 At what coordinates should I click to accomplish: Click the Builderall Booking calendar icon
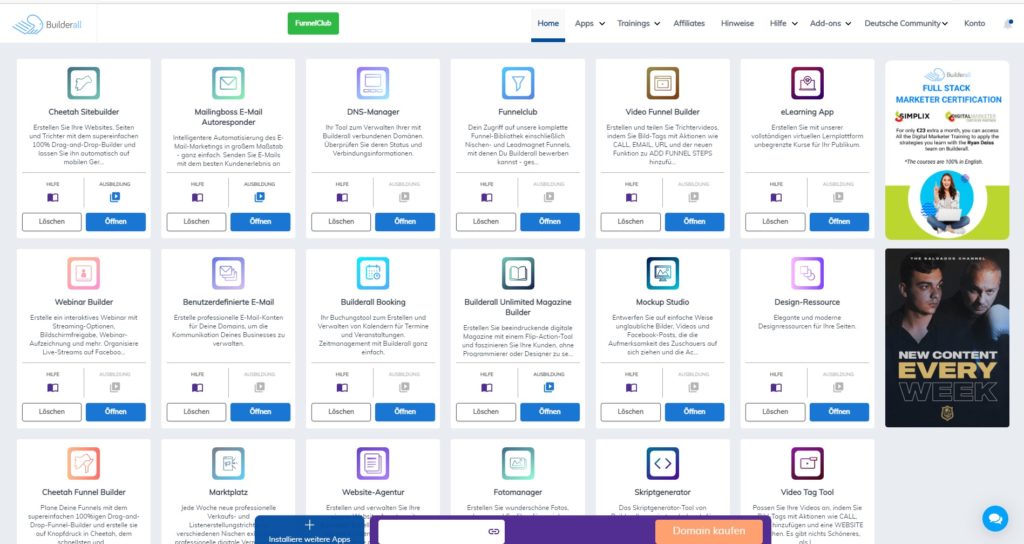(373, 273)
